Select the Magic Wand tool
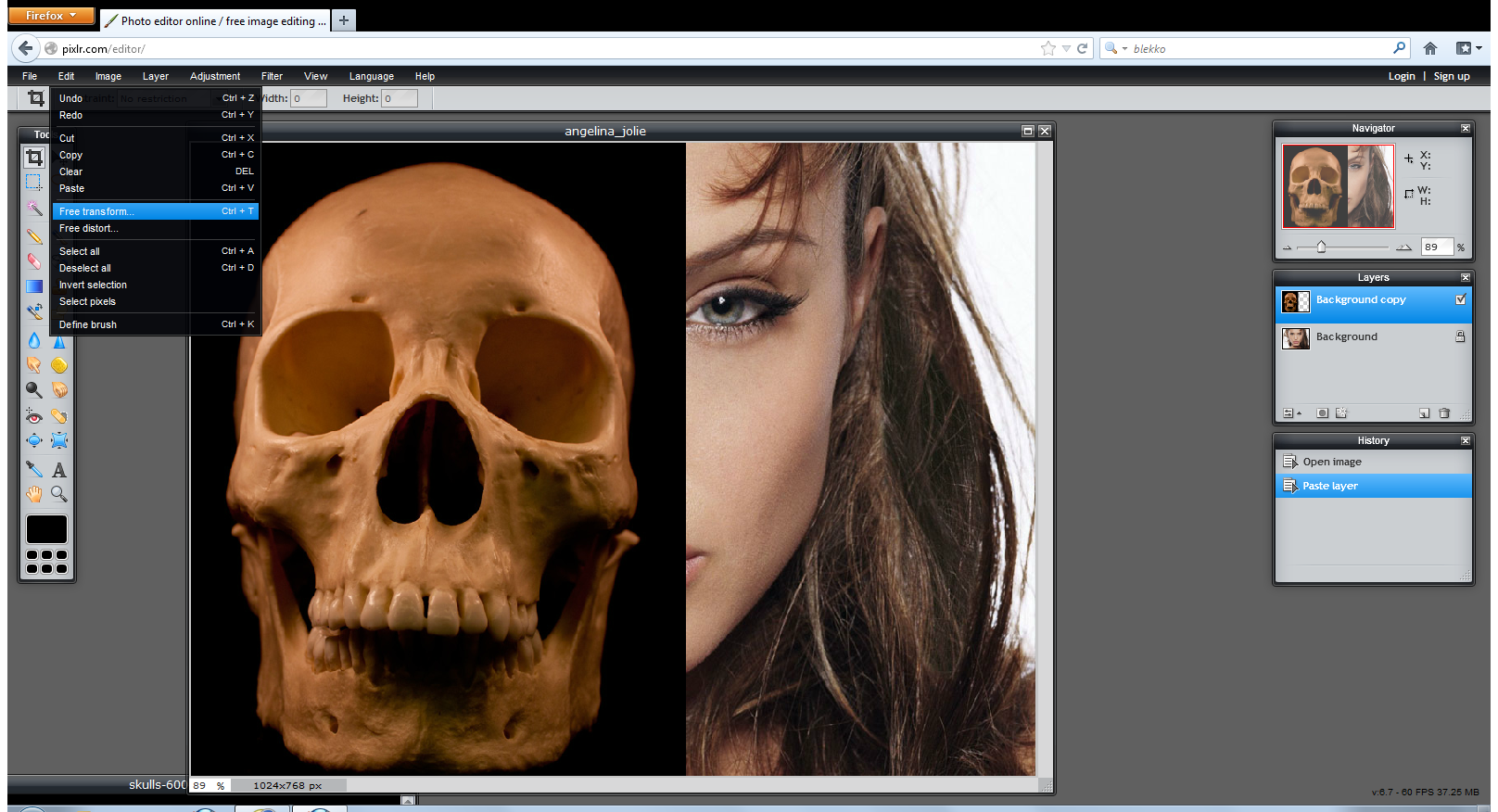This screenshot has width=1498, height=812. (34, 209)
